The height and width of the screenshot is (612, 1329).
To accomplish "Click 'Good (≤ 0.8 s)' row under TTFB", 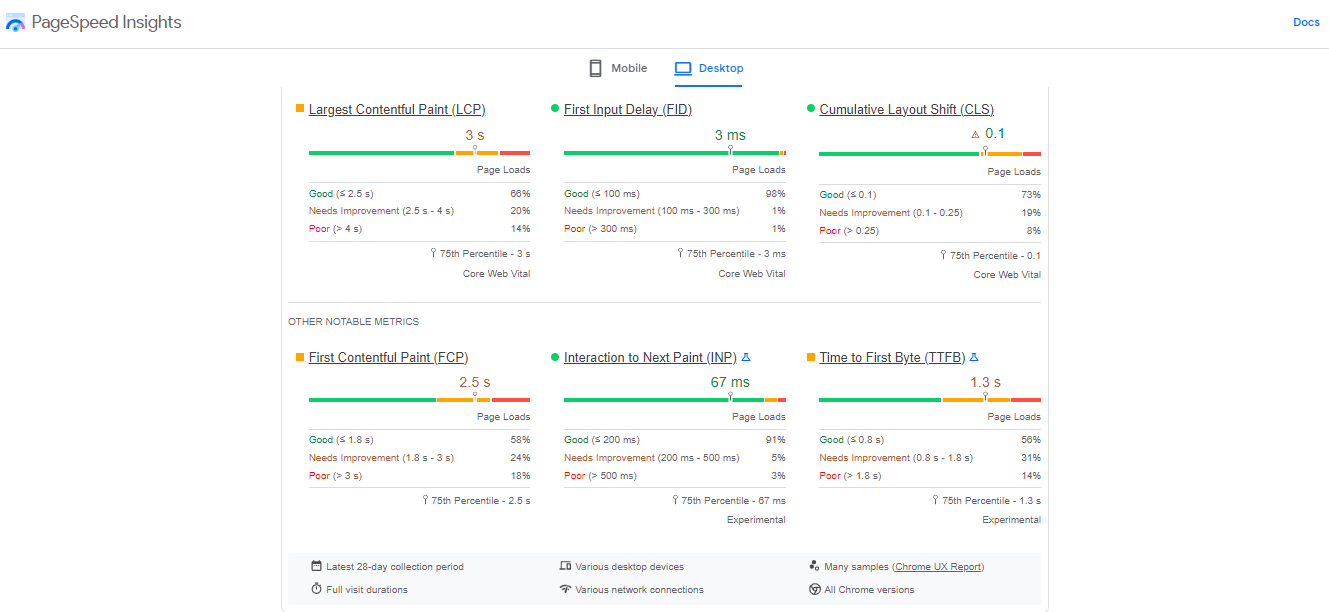I will [x=930, y=440].
